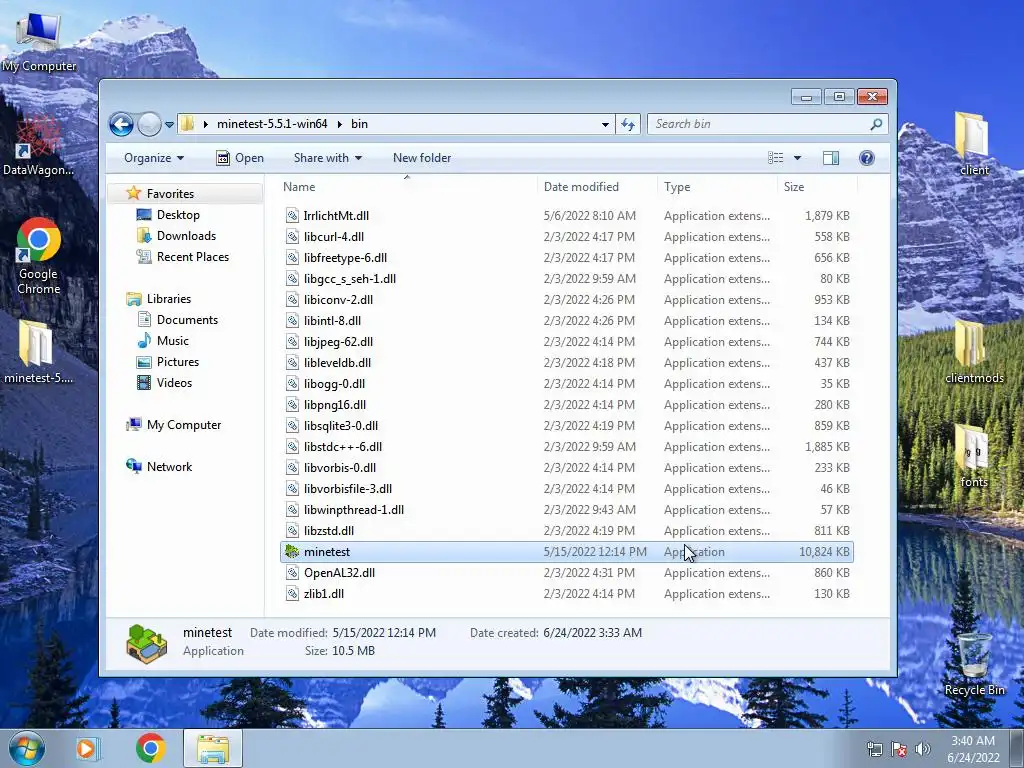This screenshot has width=1024, height=768.
Task: Select the libcurl-4.dll file icon
Action: point(293,236)
